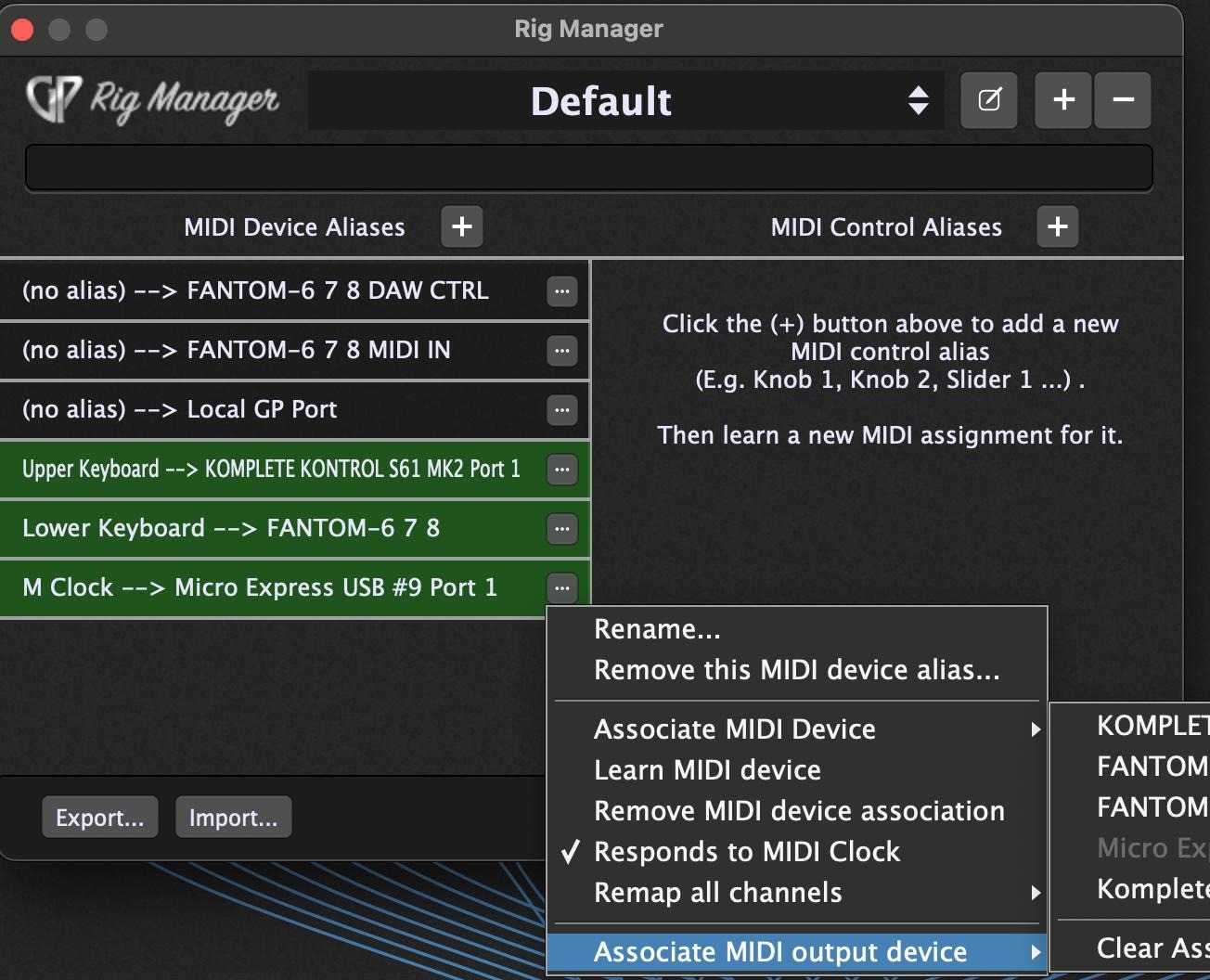Select Remove this MIDI device alias...
1210x980 pixels.
pos(796,670)
